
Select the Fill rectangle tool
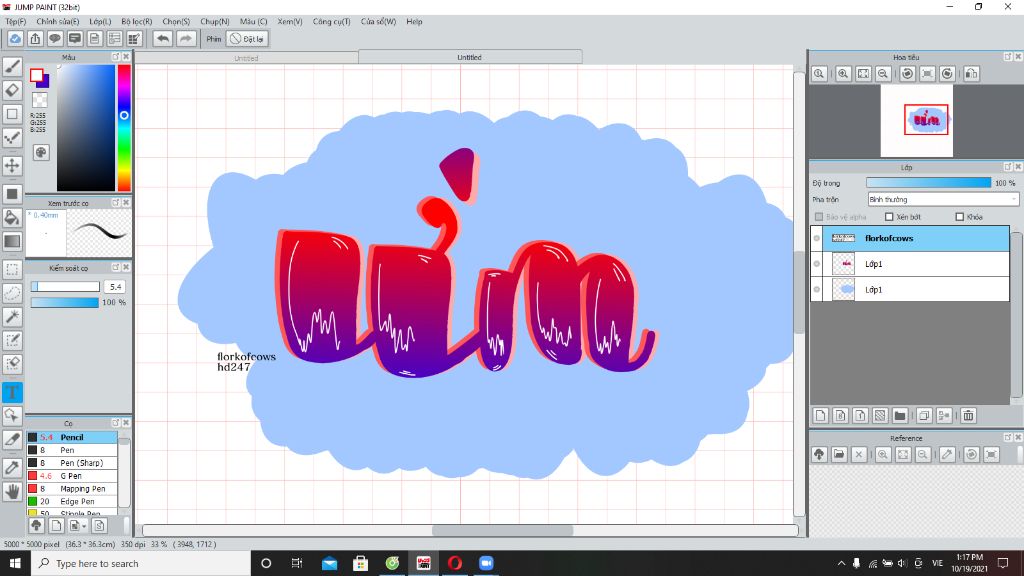(12, 194)
